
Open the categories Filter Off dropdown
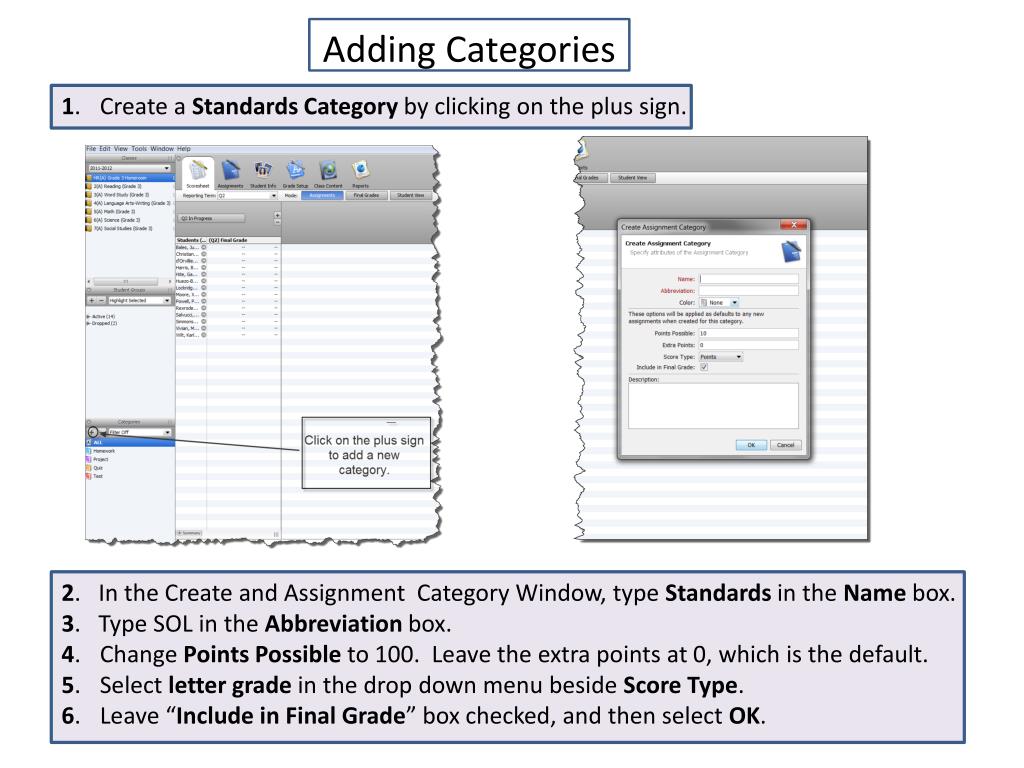tap(139, 432)
